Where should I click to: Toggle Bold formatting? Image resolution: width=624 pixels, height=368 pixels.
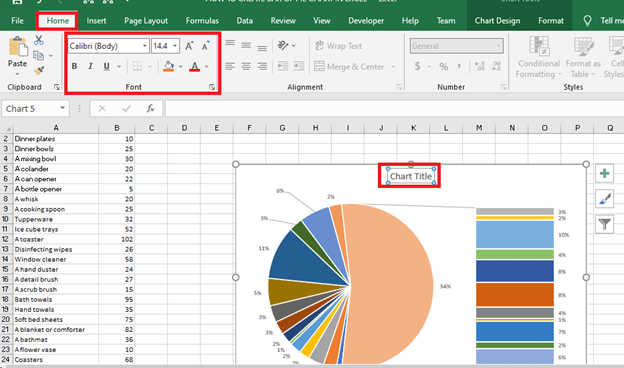[x=74, y=66]
